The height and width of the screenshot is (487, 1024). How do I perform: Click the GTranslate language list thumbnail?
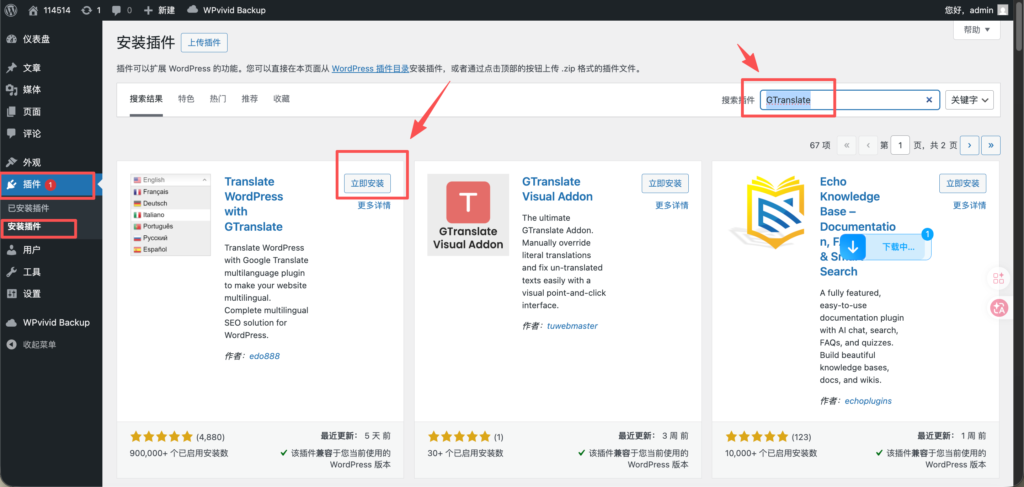point(170,215)
